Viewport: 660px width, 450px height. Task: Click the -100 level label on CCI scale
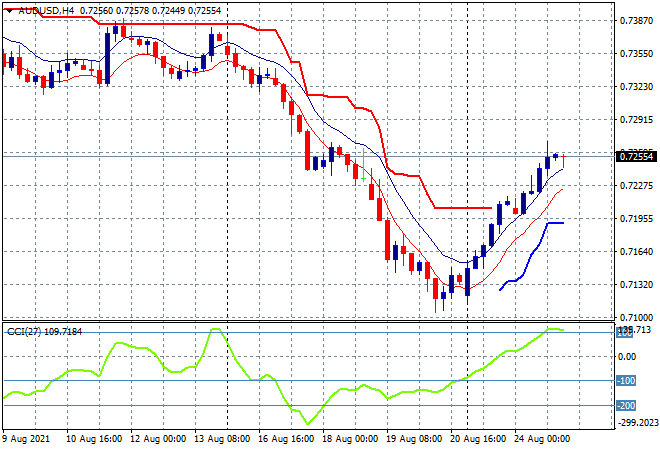click(626, 381)
